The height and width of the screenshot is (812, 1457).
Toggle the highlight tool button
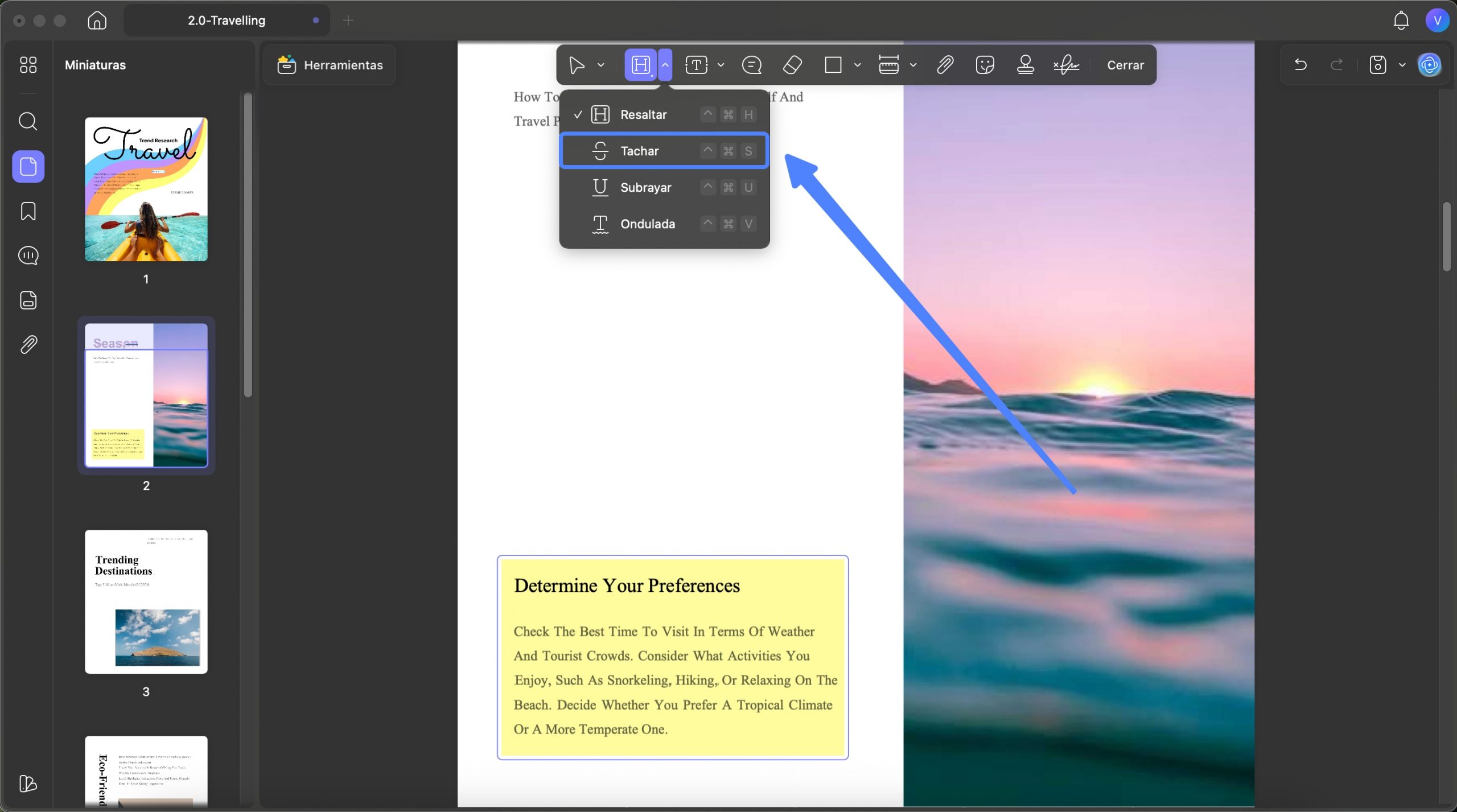click(641, 65)
